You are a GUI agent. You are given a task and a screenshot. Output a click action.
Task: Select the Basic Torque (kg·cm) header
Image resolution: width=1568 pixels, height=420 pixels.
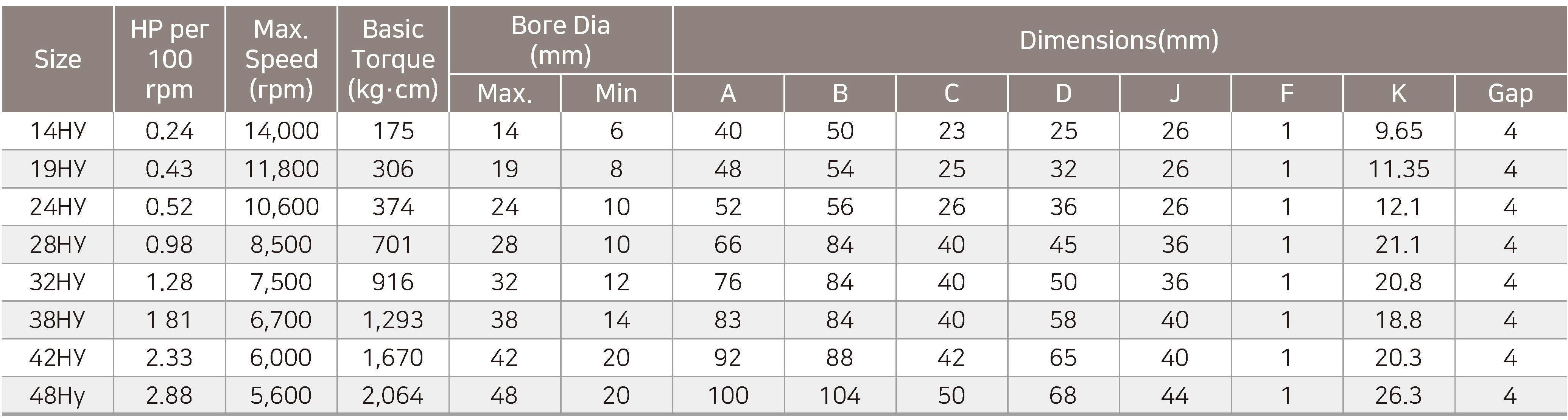pyautogui.click(x=393, y=60)
